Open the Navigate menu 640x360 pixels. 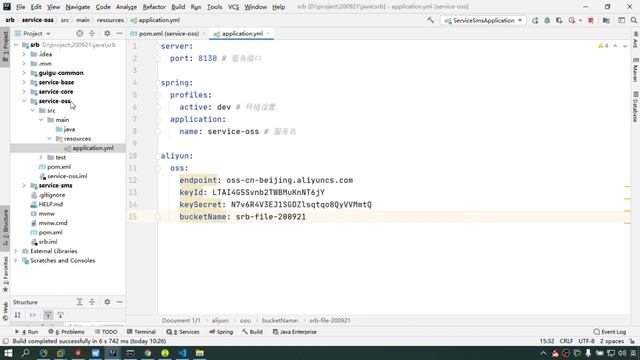tap(78, 7)
